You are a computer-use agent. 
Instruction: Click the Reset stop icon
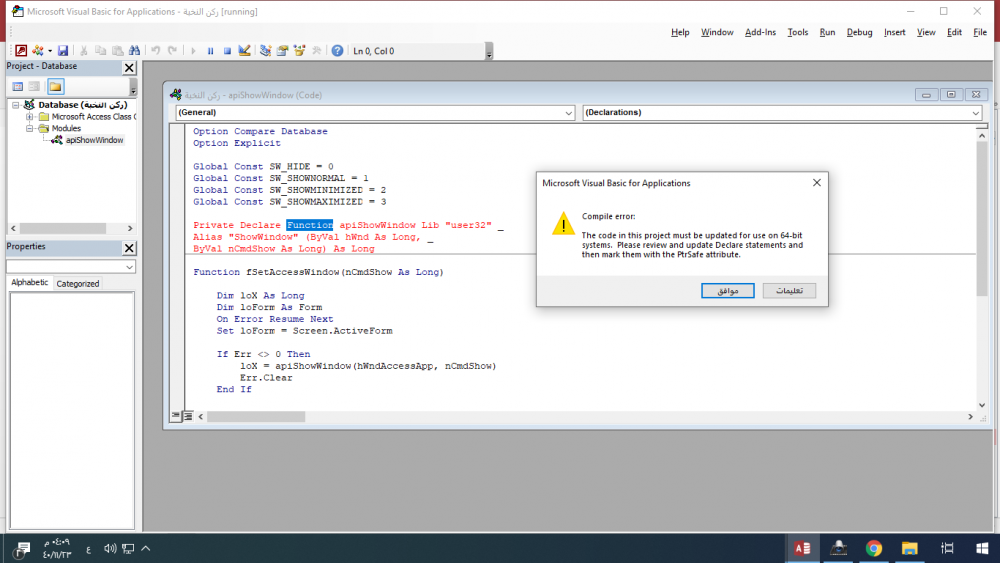(227, 50)
